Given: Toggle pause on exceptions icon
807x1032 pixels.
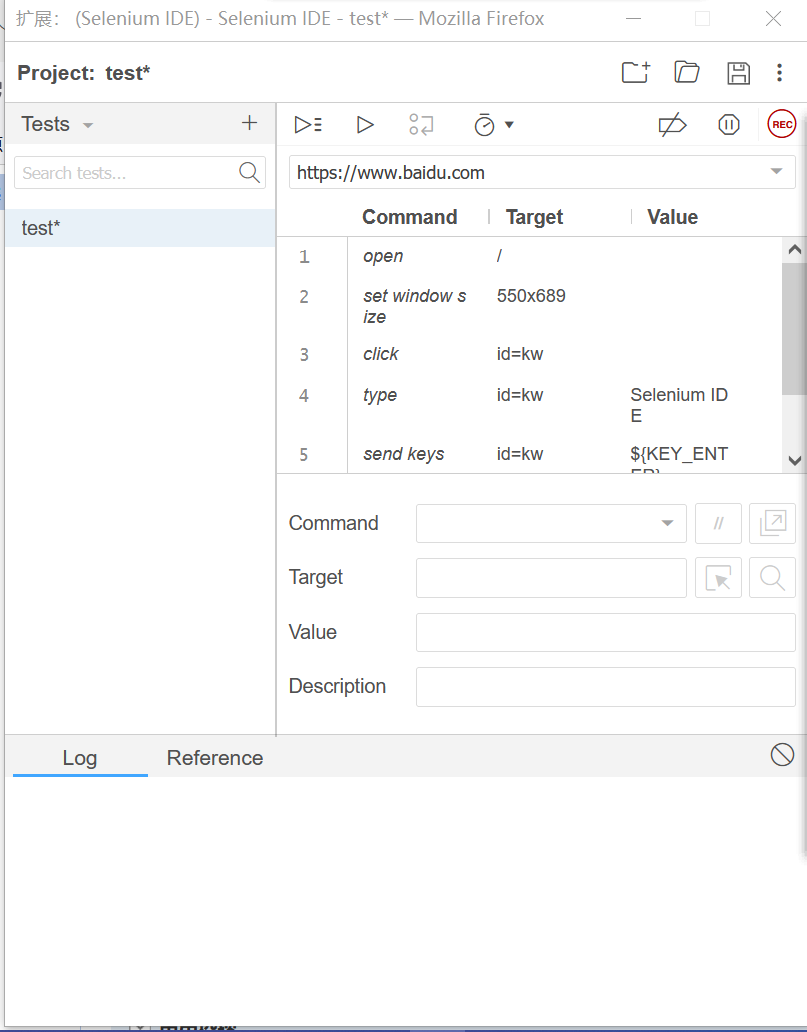Looking at the screenshot, I should [x=729, y=124].
